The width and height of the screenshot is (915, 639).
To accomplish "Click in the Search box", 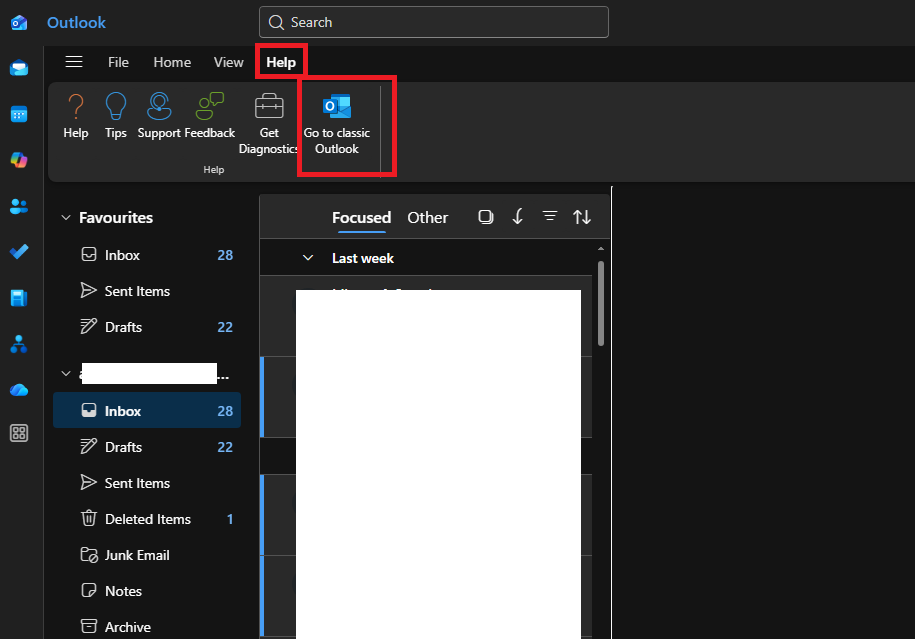I will click(434, 22).
